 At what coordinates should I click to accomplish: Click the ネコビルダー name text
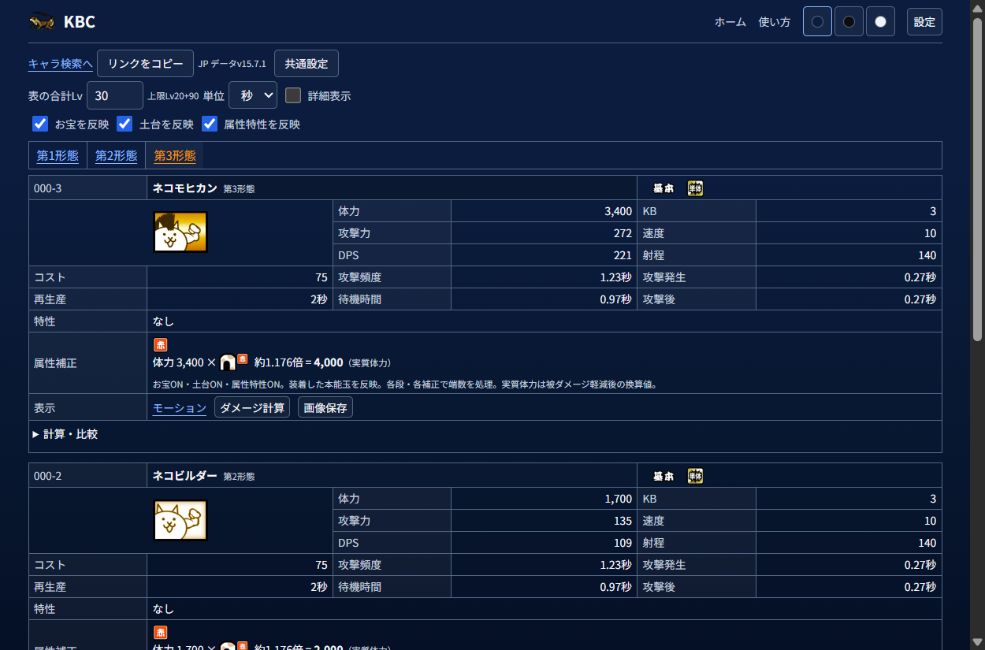(185, 475)
